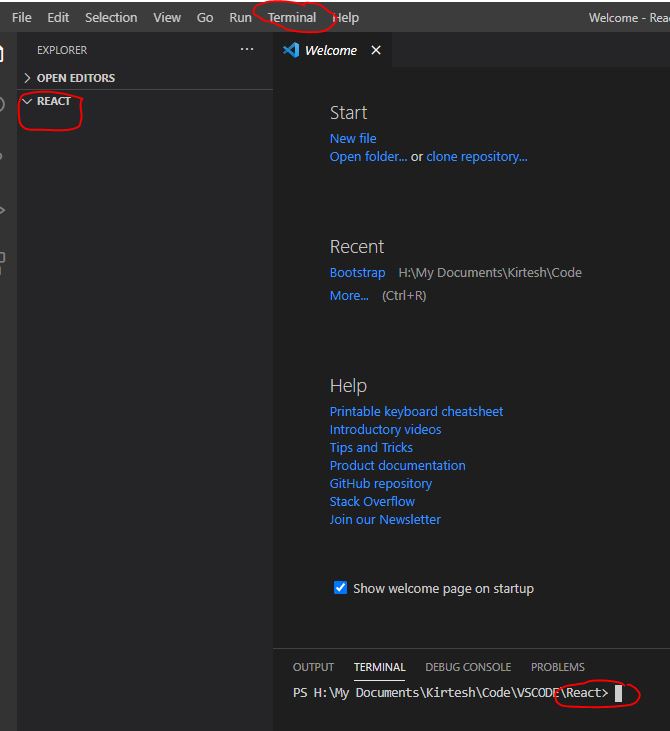Switch to the Output panel tab
670x731 pixels.
(x=313, y=667)
